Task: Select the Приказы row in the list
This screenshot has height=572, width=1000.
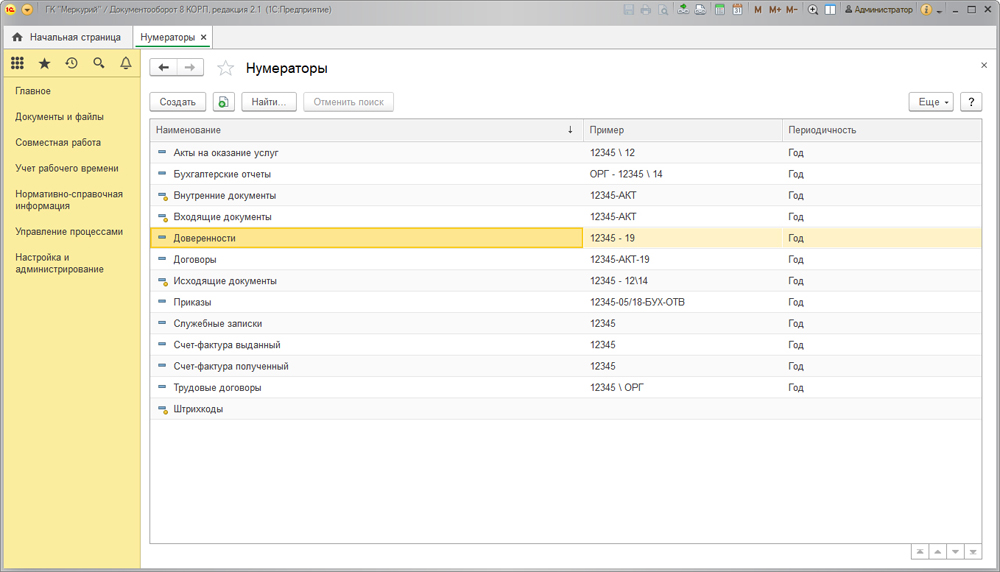Action: (193, 302)
